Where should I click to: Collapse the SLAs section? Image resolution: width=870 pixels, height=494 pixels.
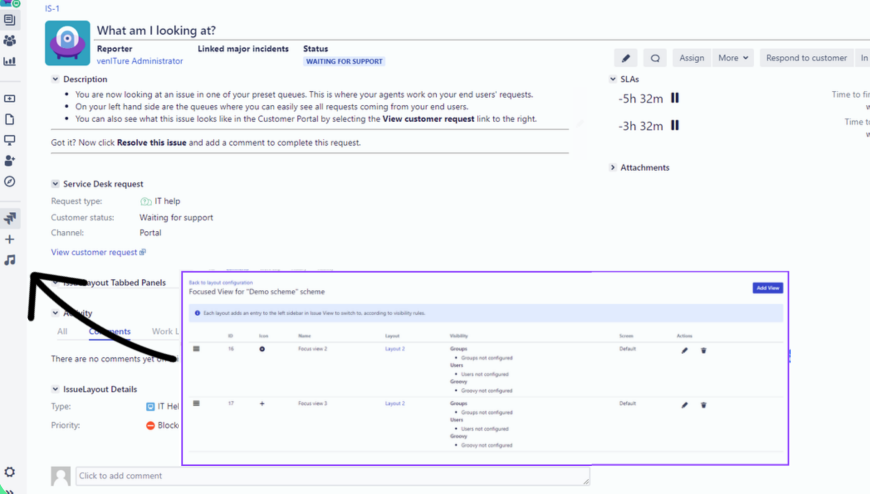(x=613, y=79)
